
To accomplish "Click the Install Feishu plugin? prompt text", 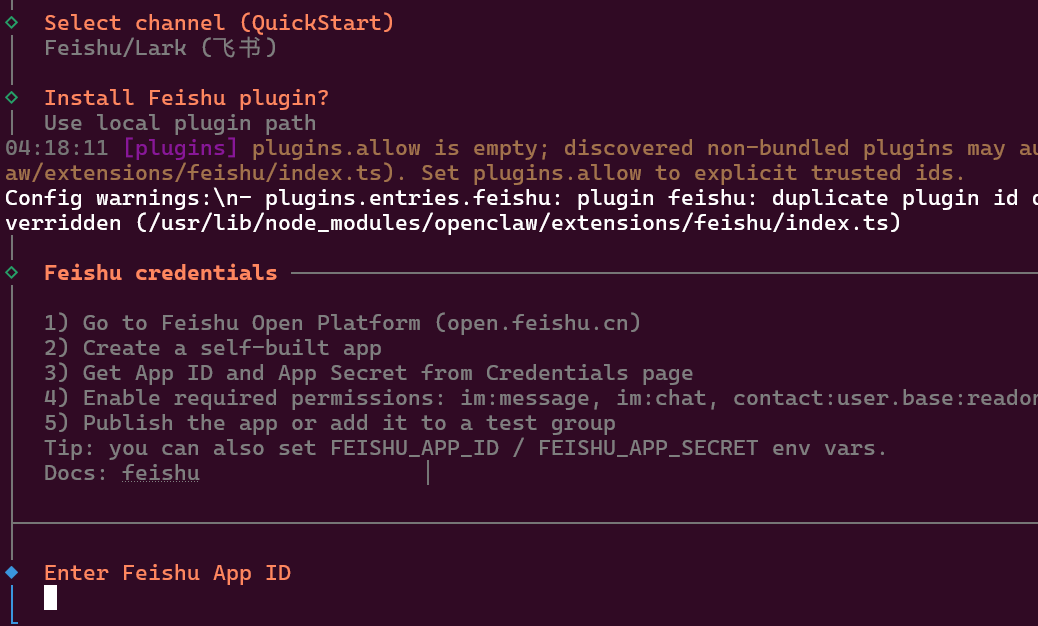I will 186,98.
